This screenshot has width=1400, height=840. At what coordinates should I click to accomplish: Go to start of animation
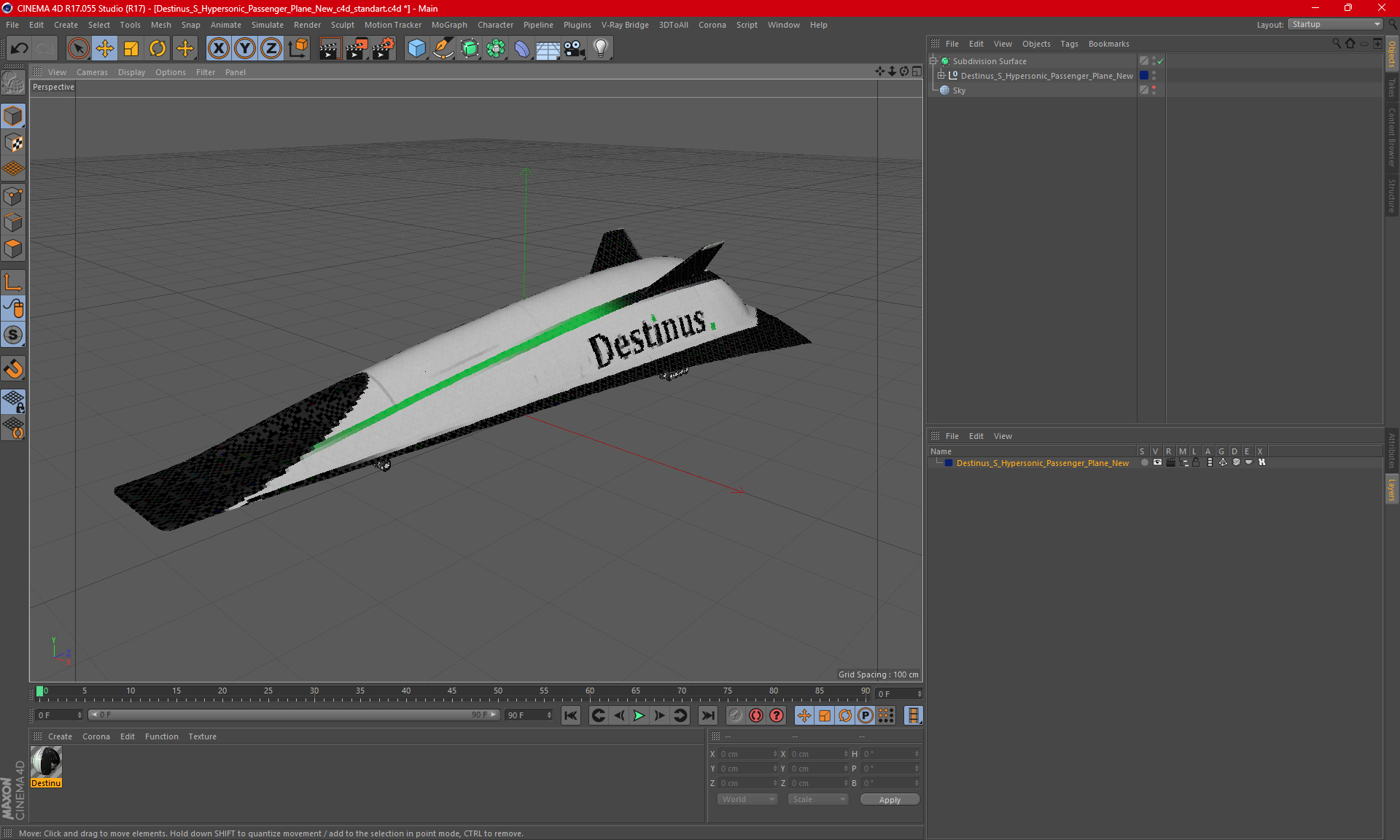(571, 715)
